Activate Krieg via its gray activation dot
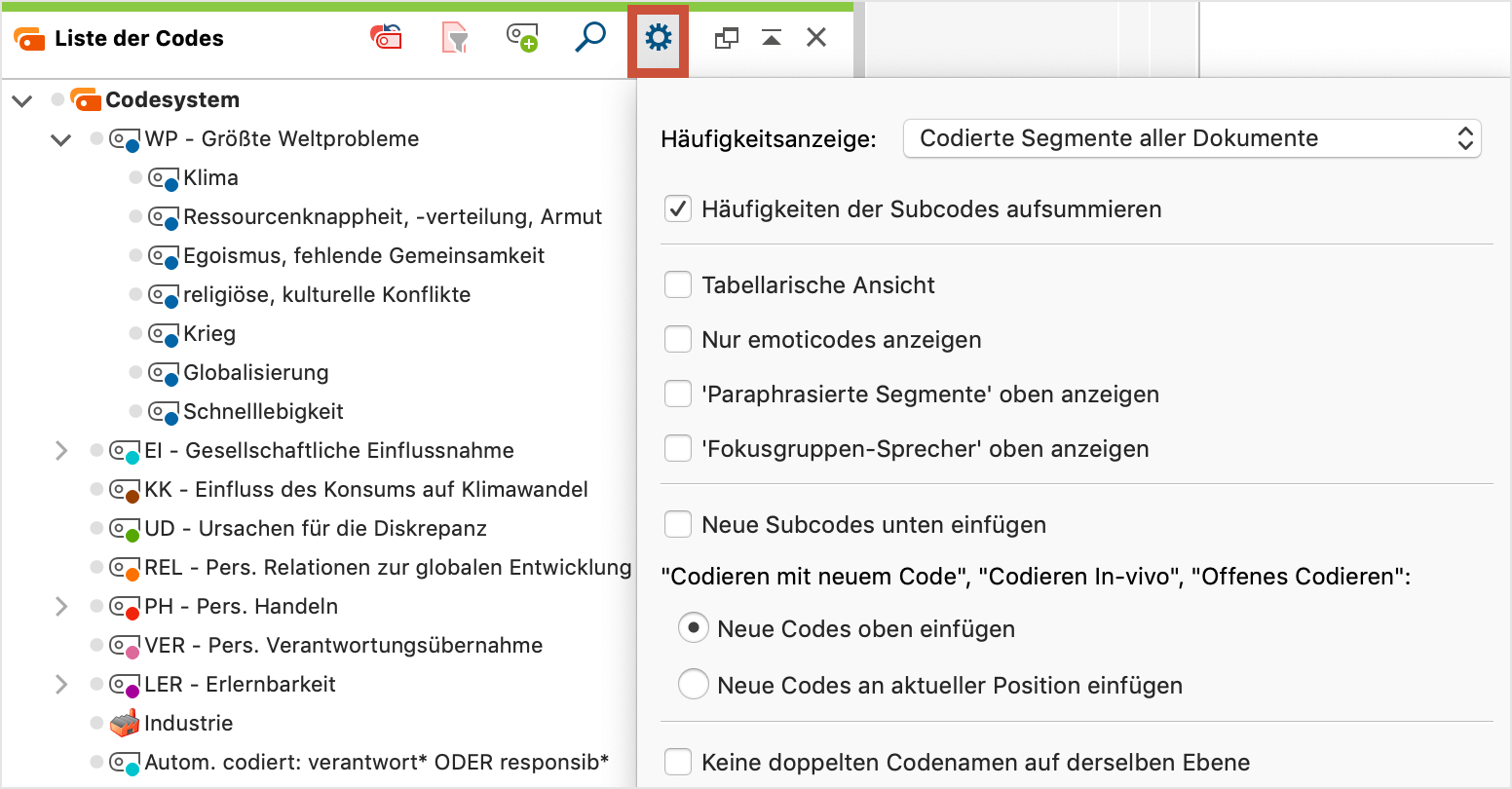Screen dimensions: 1512x789 [135, 333]
